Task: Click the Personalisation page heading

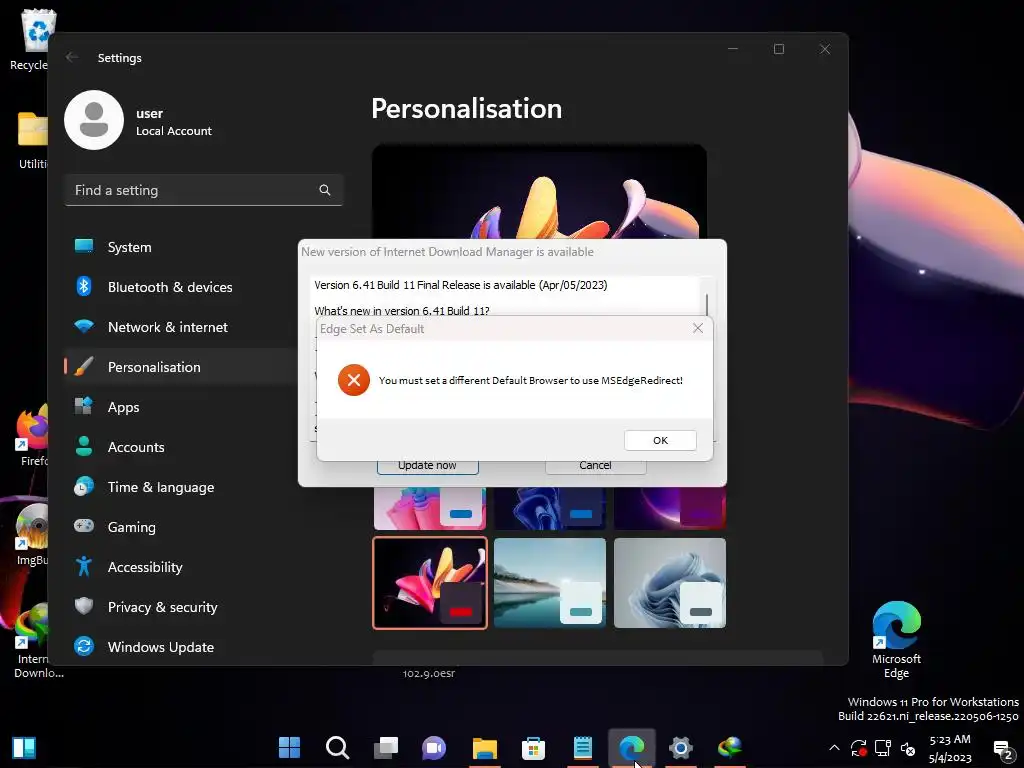Action: [x=466, y=108]
